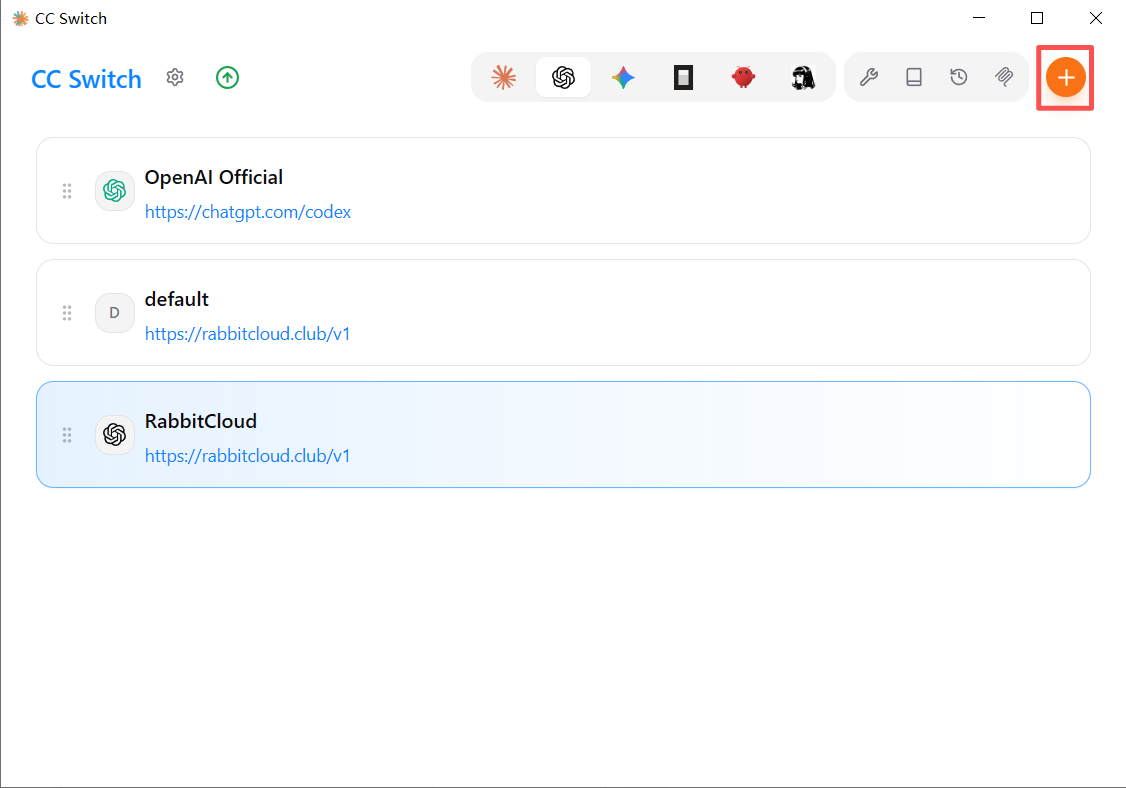Click the orange plus add provider button
The width and height of the screenshot is (1126, 788).
1065,78
